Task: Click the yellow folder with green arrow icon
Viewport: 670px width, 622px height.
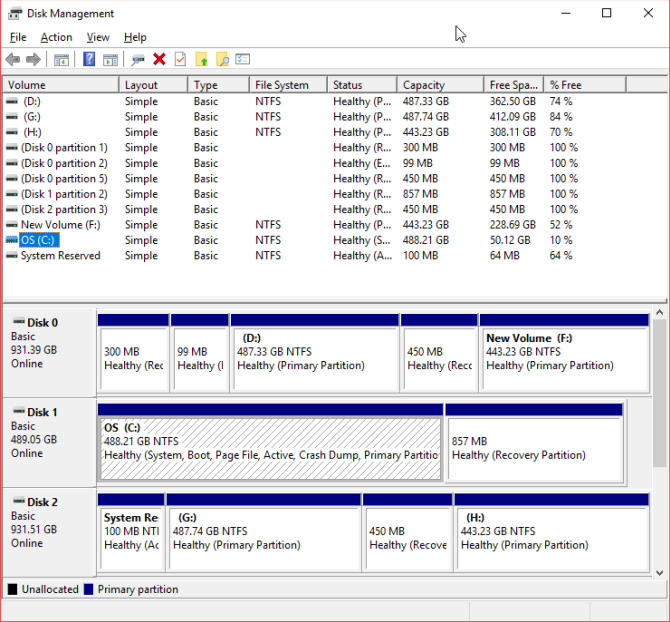Action: pyautogui.click(x=201, y=60)
